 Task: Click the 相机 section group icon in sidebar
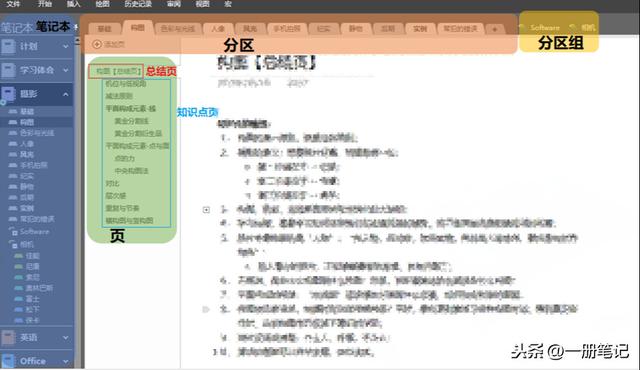coord(13,244)
